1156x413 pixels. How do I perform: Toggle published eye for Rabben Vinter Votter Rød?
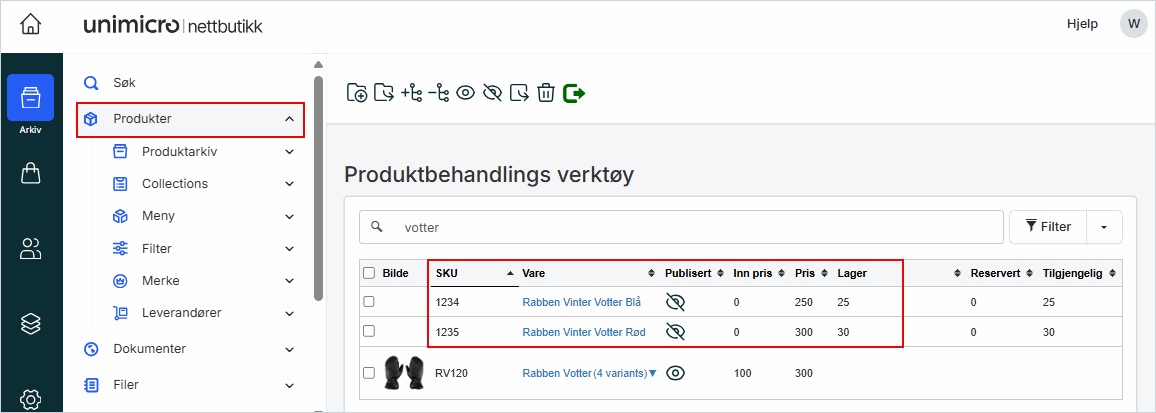(x=676, y=332)
